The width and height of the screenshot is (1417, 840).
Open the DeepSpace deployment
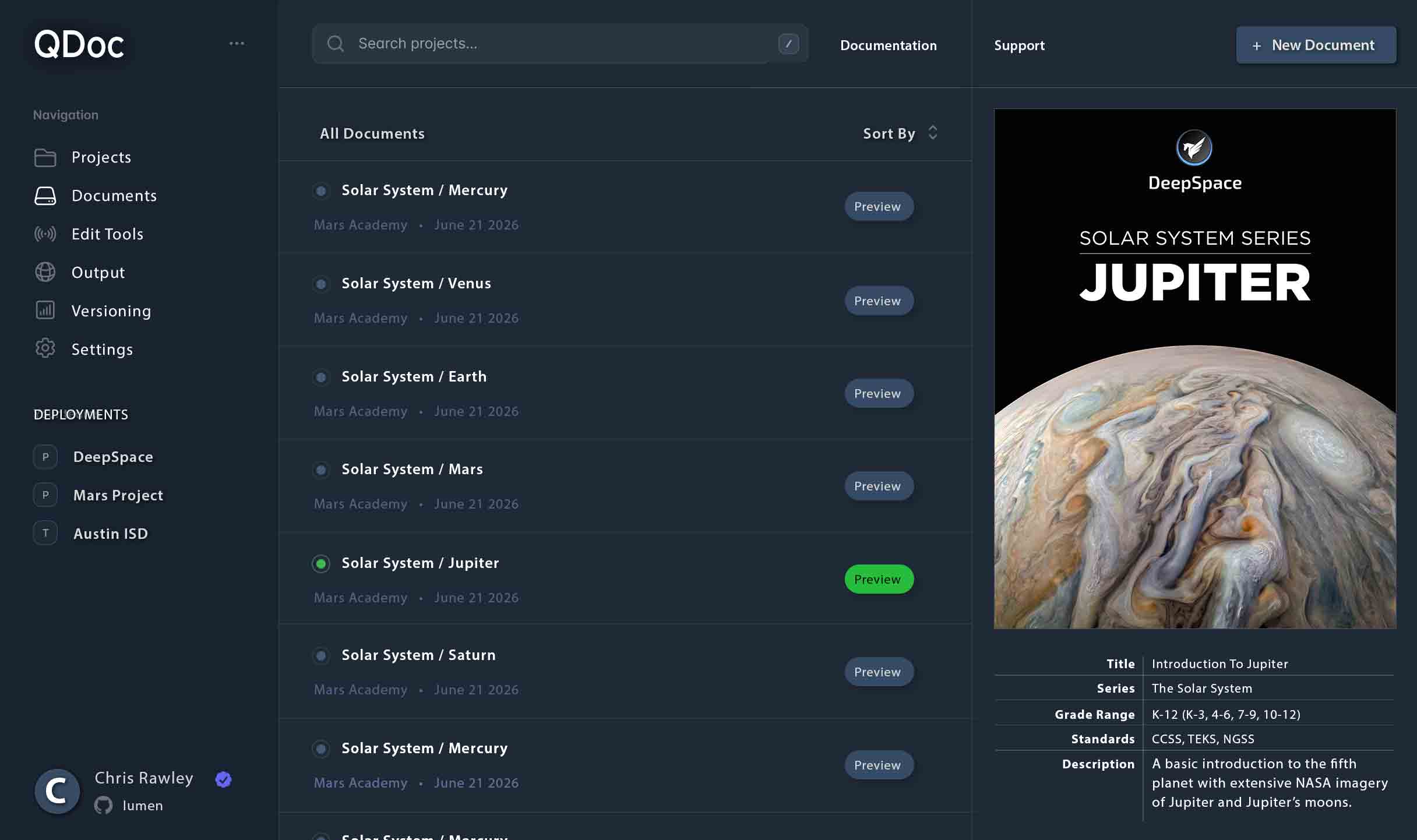(113, 457)
